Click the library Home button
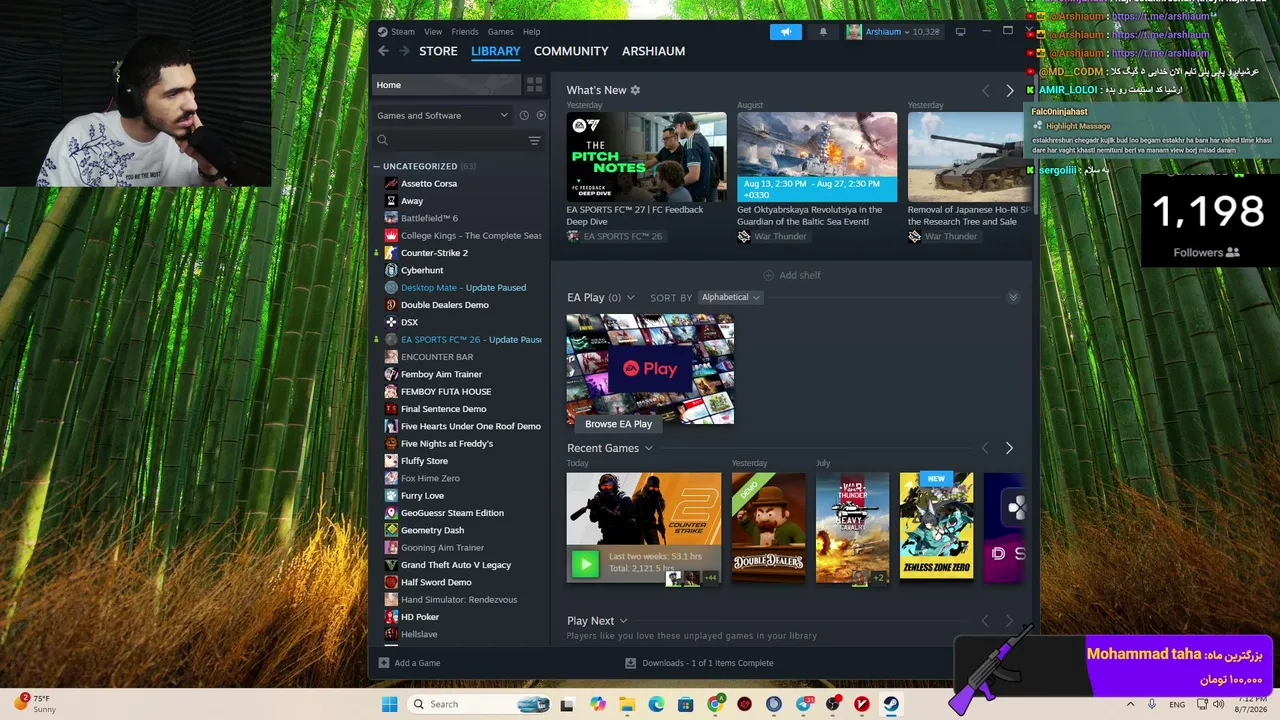The height and width of the screenshot is (720, 1280). click(447, 85)
